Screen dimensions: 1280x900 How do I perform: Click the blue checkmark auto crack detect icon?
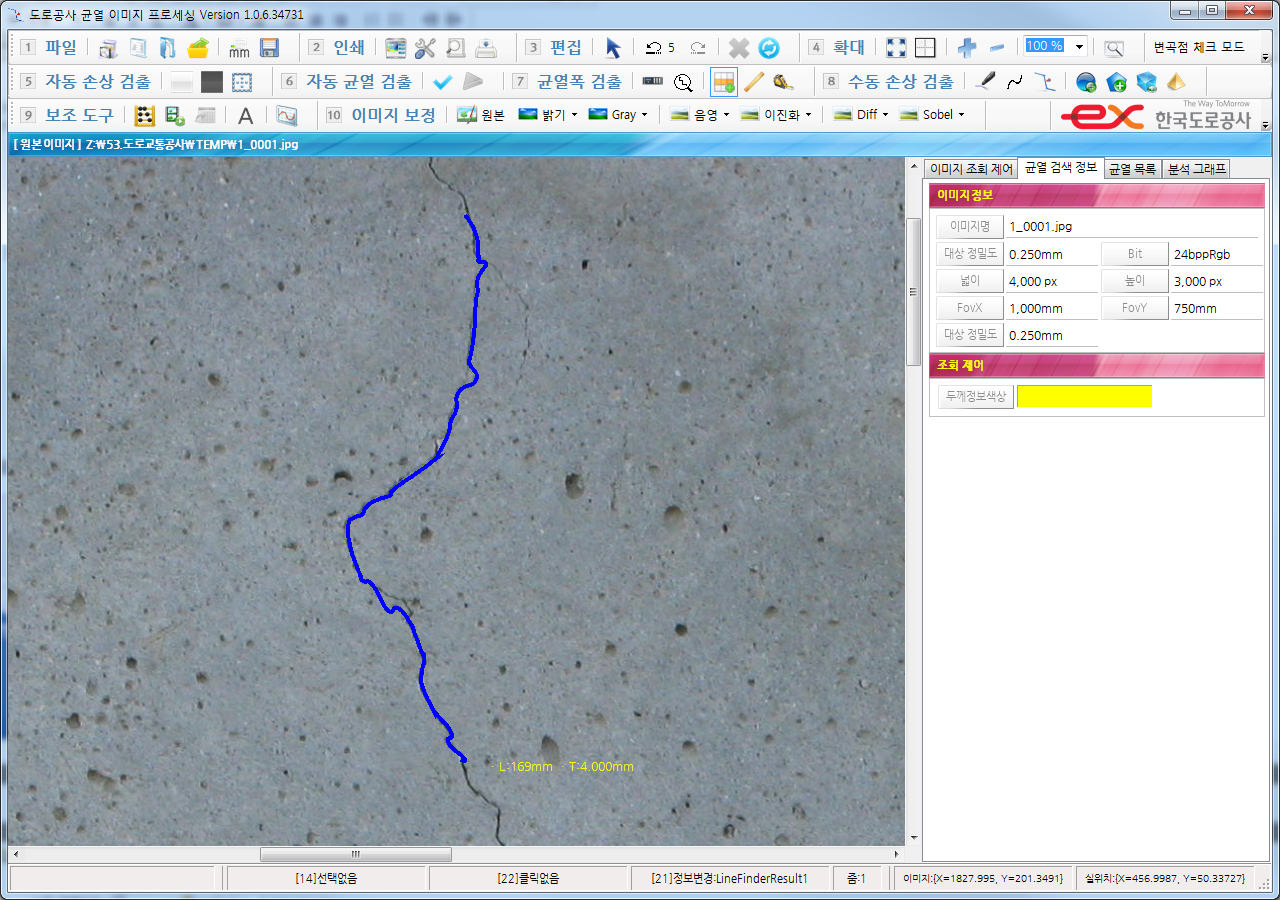point(443,82)
